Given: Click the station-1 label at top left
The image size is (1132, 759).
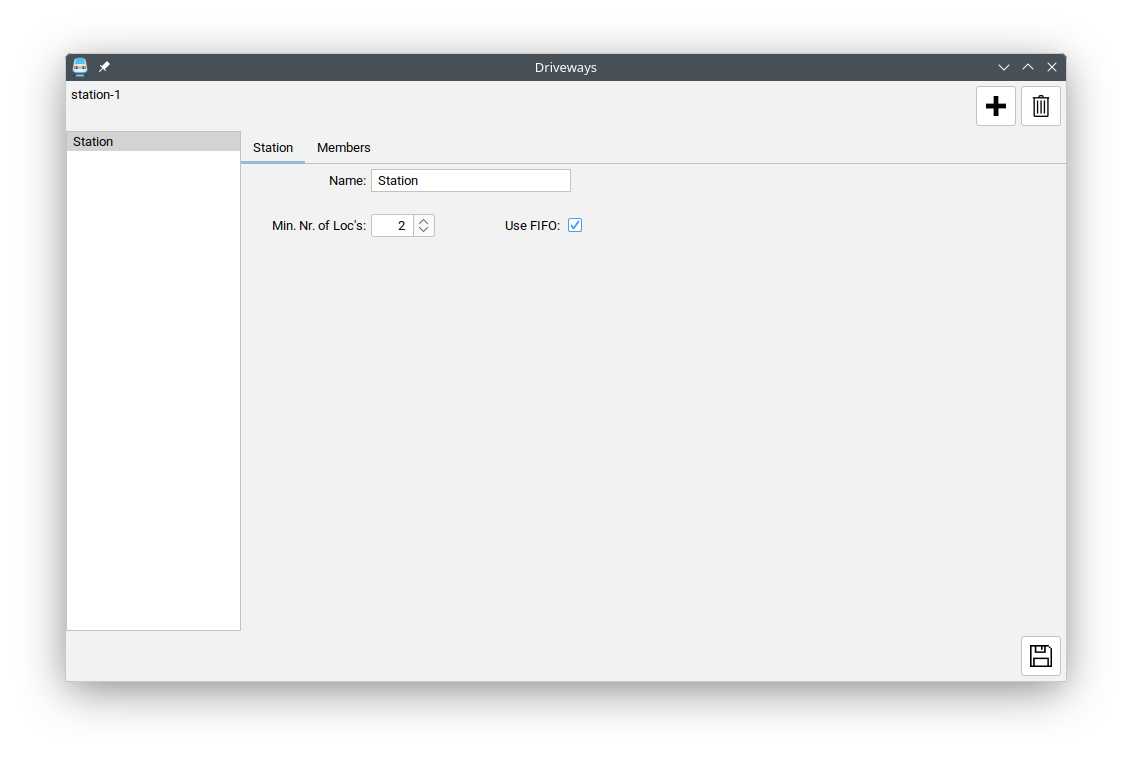Looking at the screenshot, I should 96,95.
